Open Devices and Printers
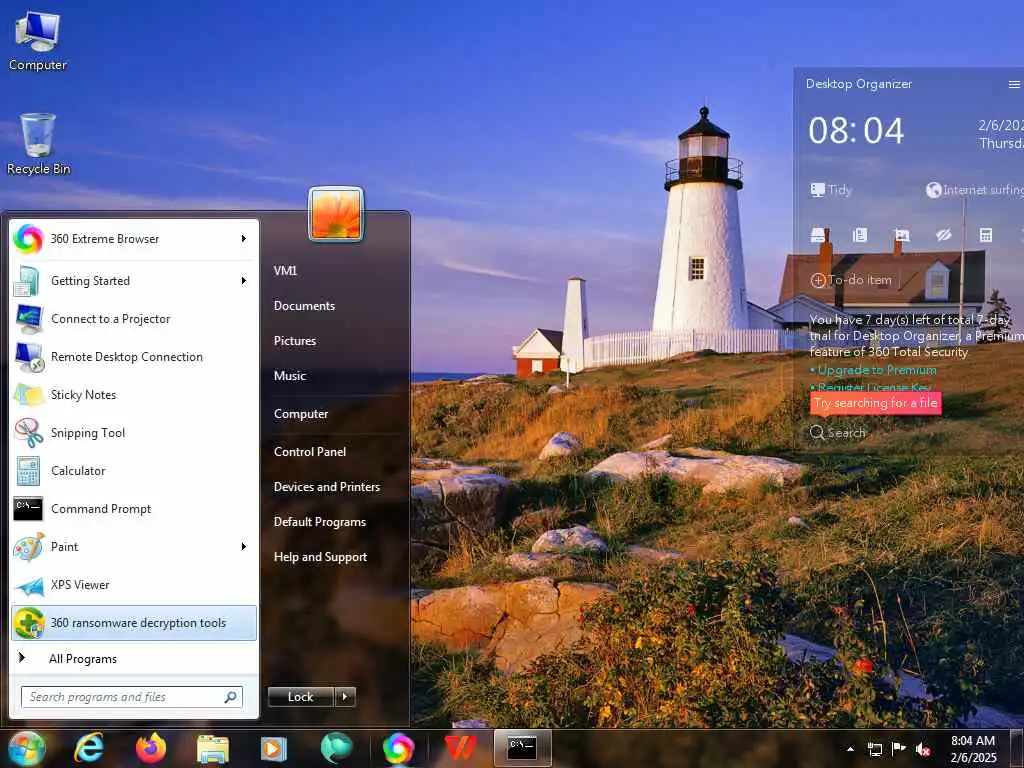1024x768 pixels. pos(327,487)
